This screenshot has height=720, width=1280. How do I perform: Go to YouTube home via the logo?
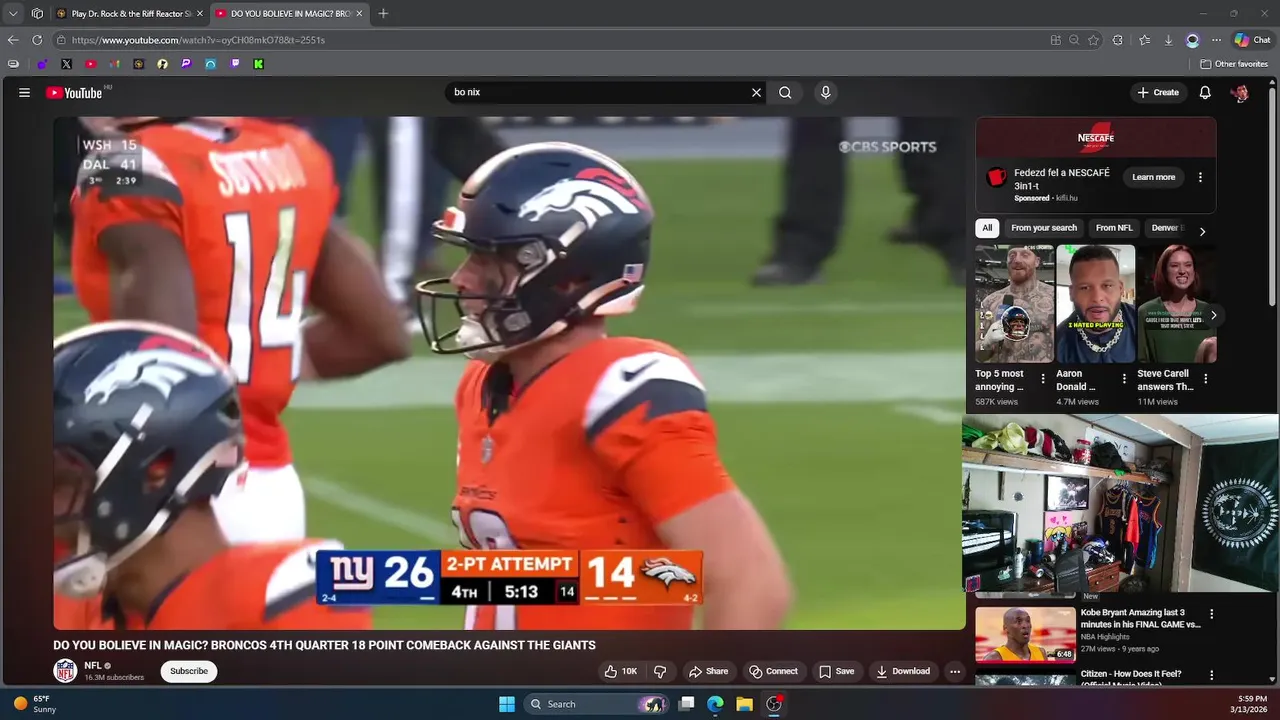[75, 92]
